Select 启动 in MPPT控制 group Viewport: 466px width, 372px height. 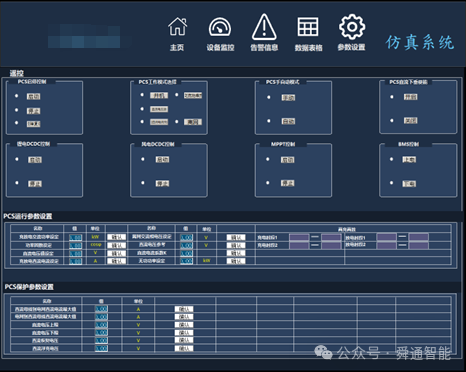point(287,160)
